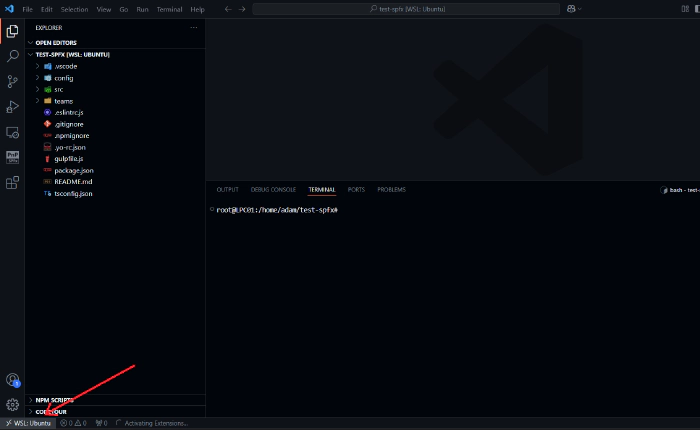This screenshot has width=700, height=430.
Task: Open Run and Debug view
Action: coord(13,107)
